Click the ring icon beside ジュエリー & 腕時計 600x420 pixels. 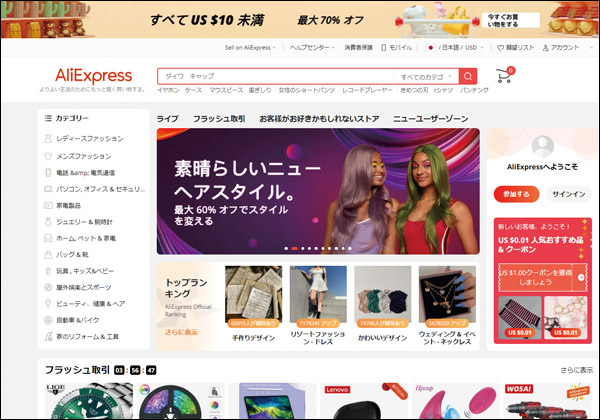(x=48, y=222)
